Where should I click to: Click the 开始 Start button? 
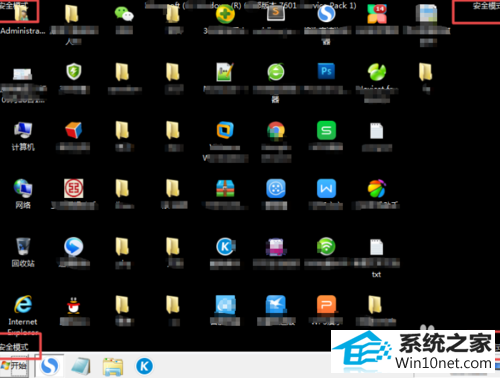14,366
